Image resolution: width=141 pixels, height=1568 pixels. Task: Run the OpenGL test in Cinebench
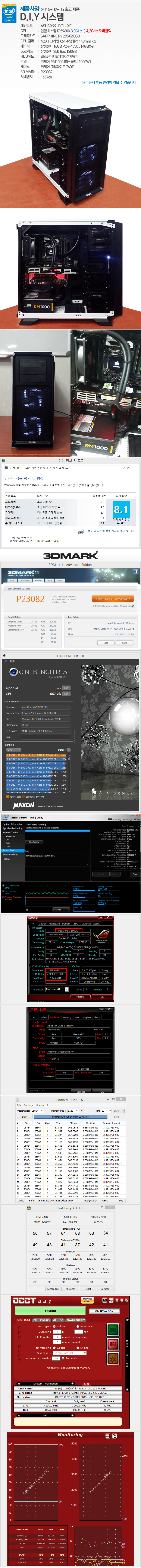66,688
